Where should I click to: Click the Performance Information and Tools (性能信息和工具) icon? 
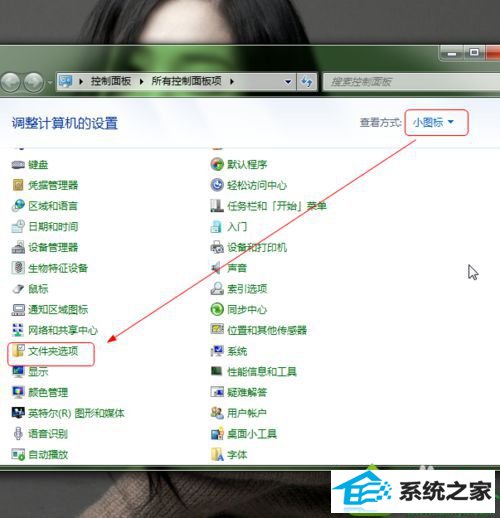217,371
